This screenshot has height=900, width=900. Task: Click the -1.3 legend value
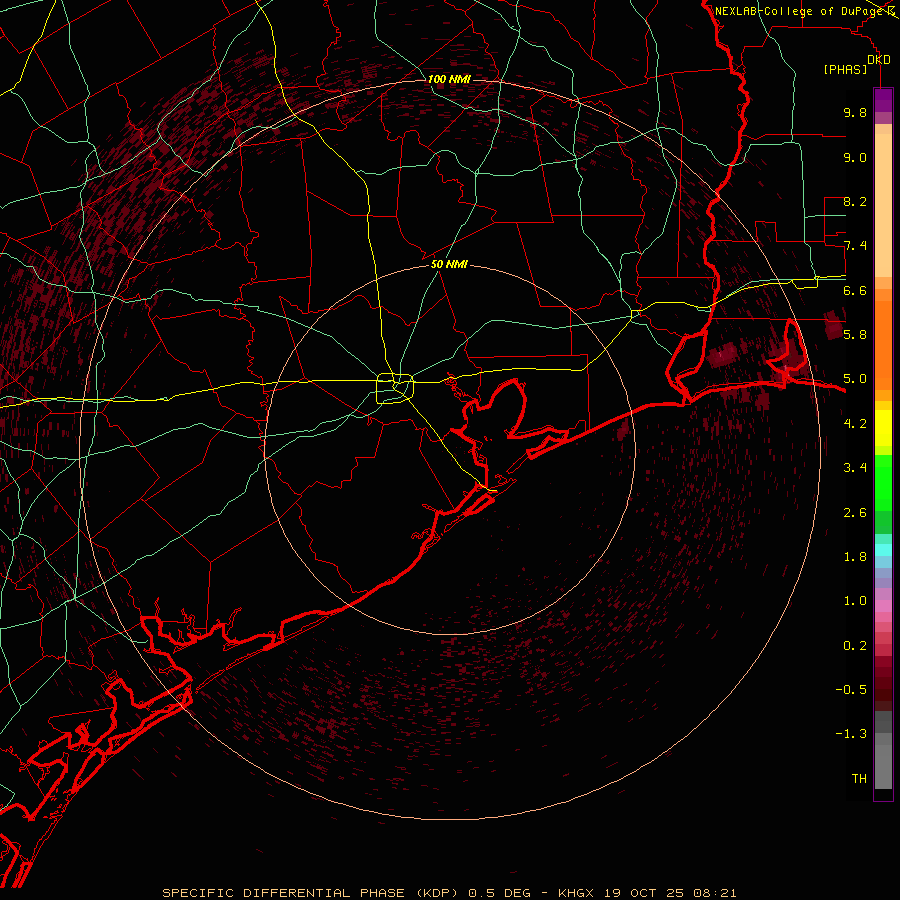(851, 734)
